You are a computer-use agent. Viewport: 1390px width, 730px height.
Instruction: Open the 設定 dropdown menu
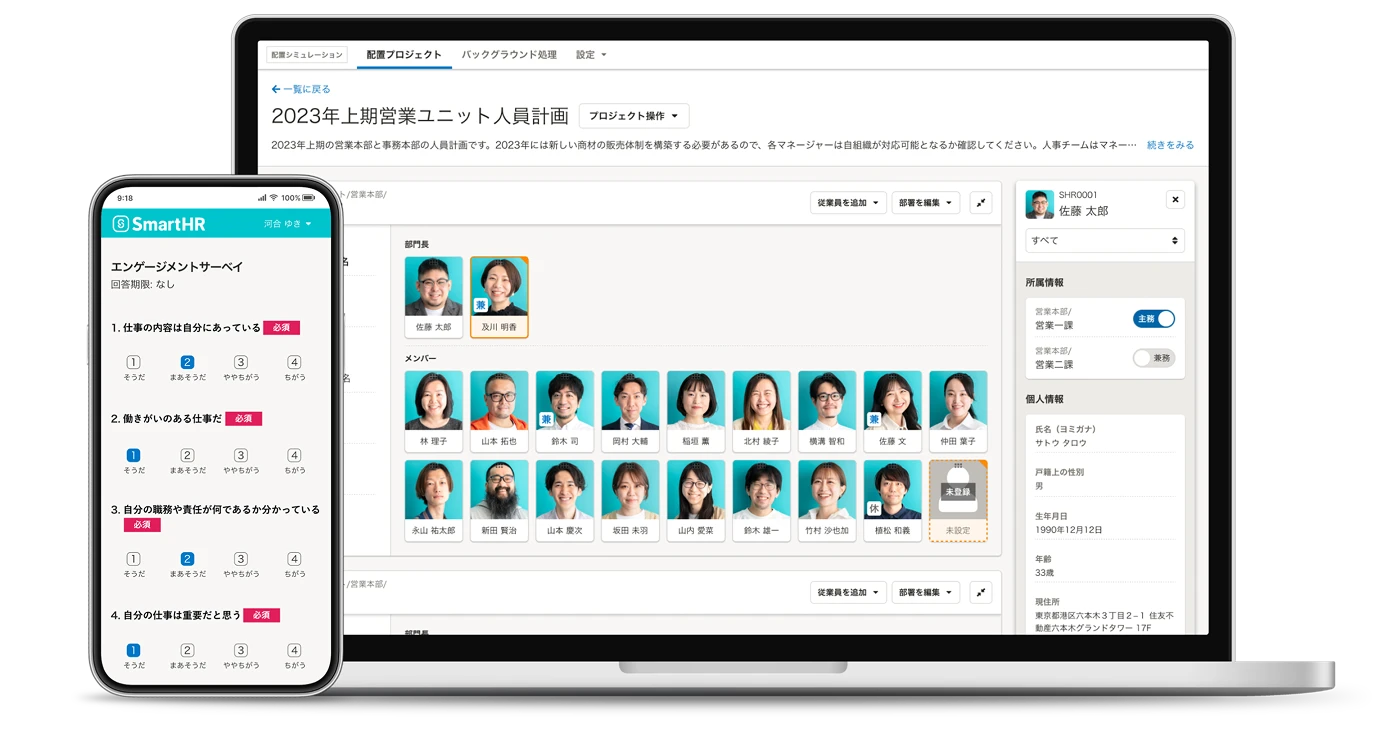[x=591, y=55]
